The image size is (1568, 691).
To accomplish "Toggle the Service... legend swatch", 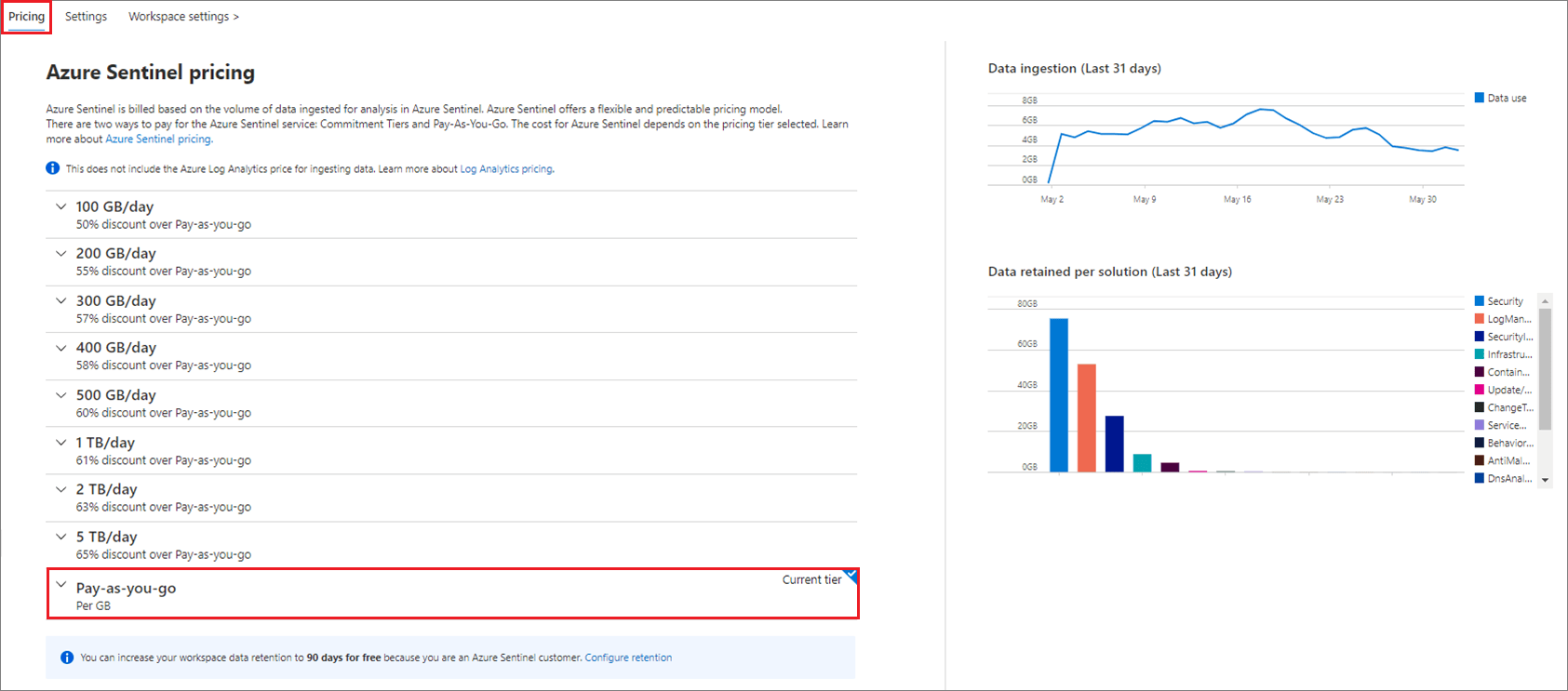I will point(1480,425).
